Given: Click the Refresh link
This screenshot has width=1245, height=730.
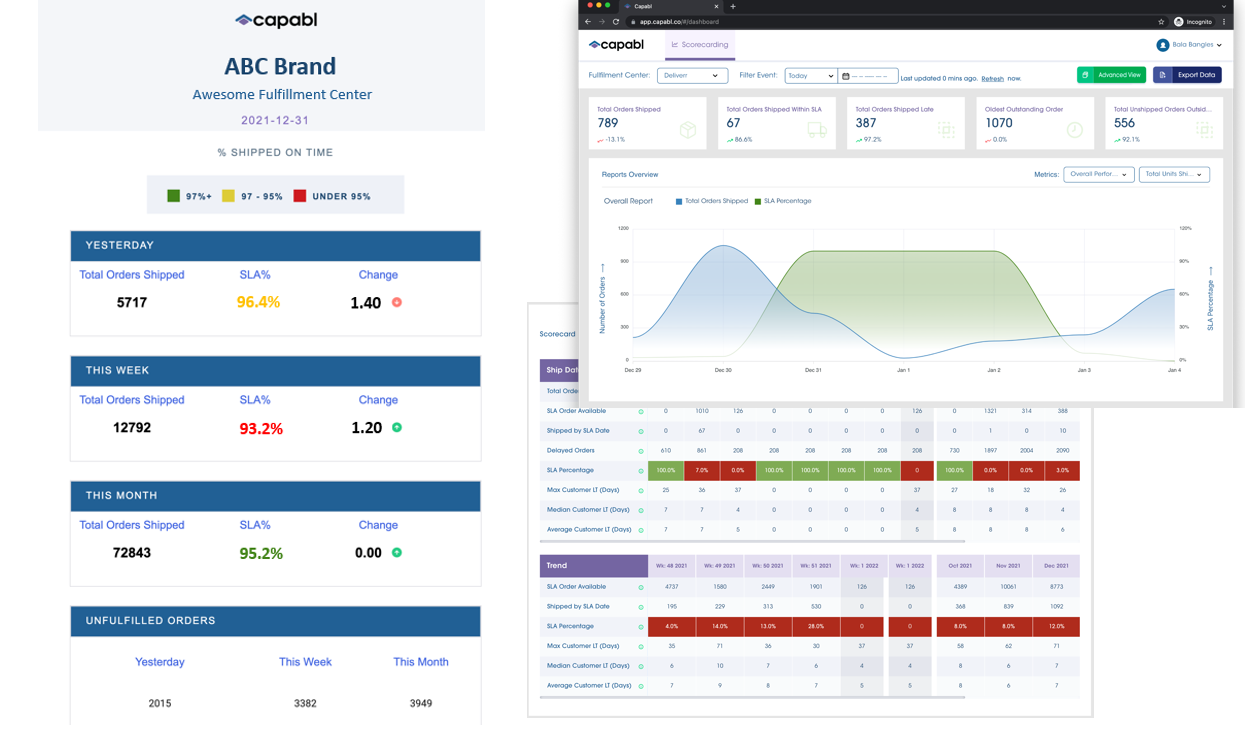Looking at the screenshot, I should point(992,78).
